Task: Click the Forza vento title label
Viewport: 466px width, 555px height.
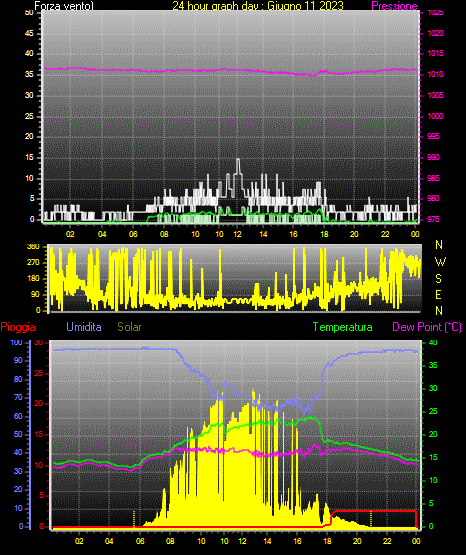Action: pos(64,6)
